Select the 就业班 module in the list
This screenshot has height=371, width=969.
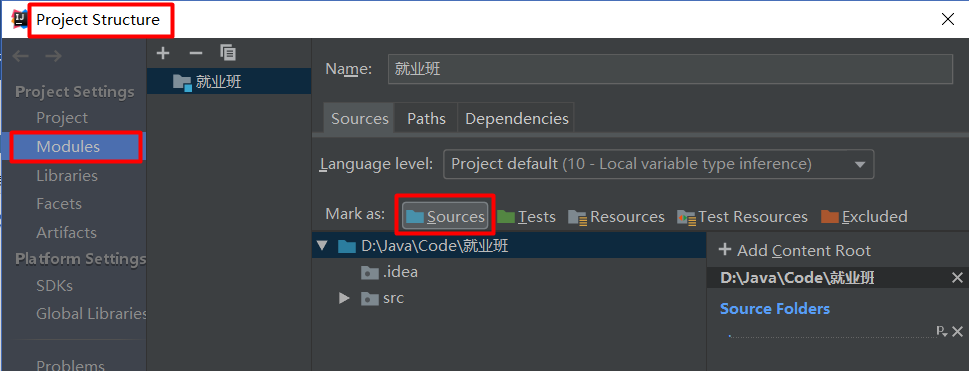[x=229, y=82]
